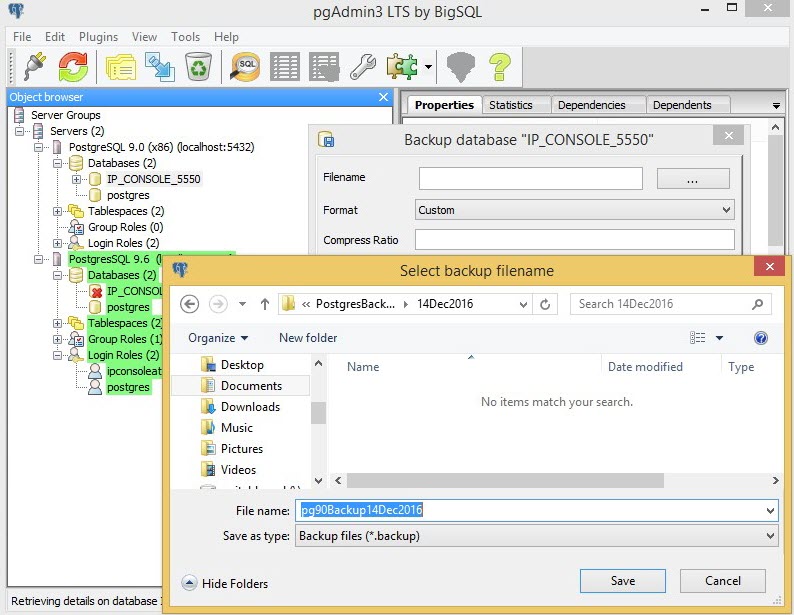Collapse PostgreSQL 9.0 server node
The image size is (794, 615).
[38, 147]
